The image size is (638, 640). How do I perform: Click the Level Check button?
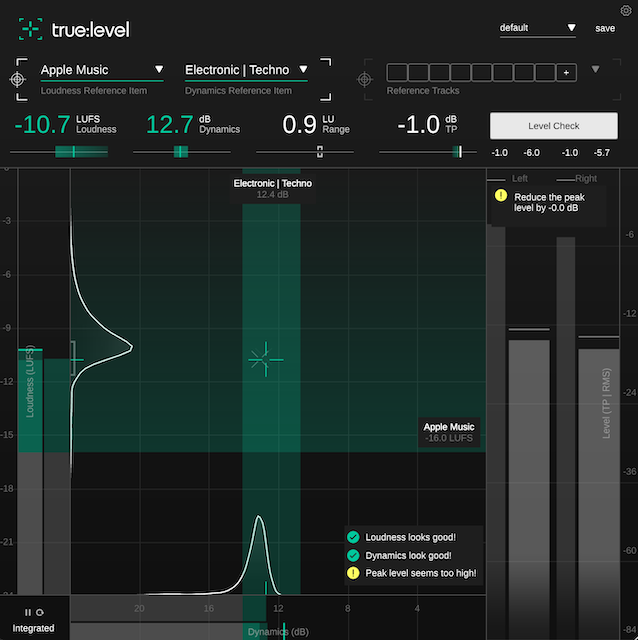point(553,126)
